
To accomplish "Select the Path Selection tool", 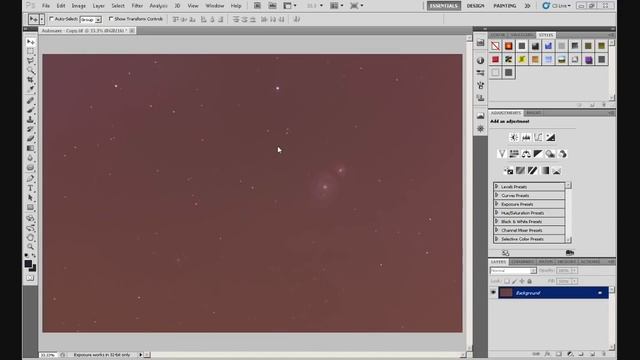I will click(x=31, y=198).
